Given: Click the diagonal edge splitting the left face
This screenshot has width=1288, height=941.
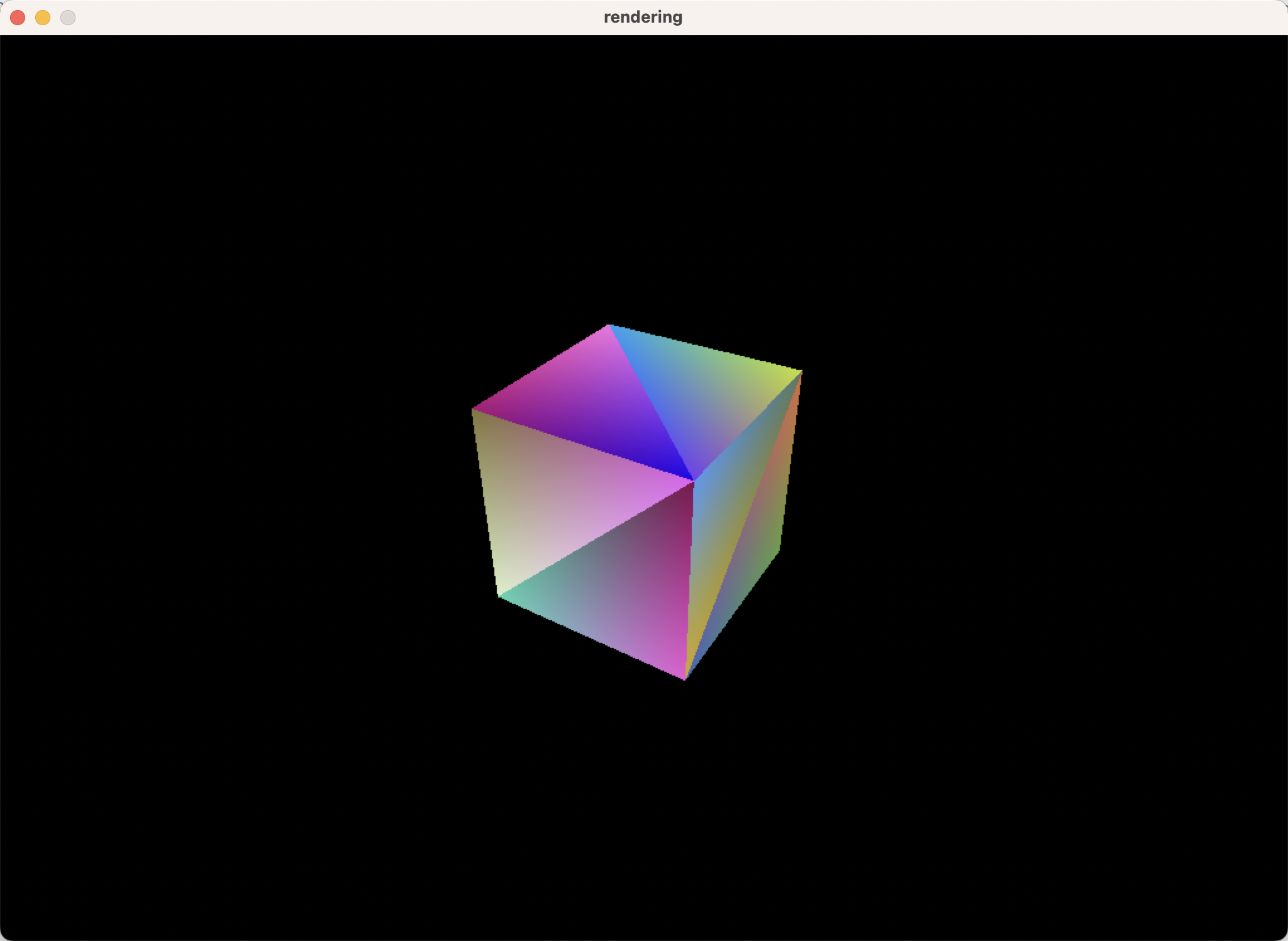Looking at the screenshot, I should point(596,538).
